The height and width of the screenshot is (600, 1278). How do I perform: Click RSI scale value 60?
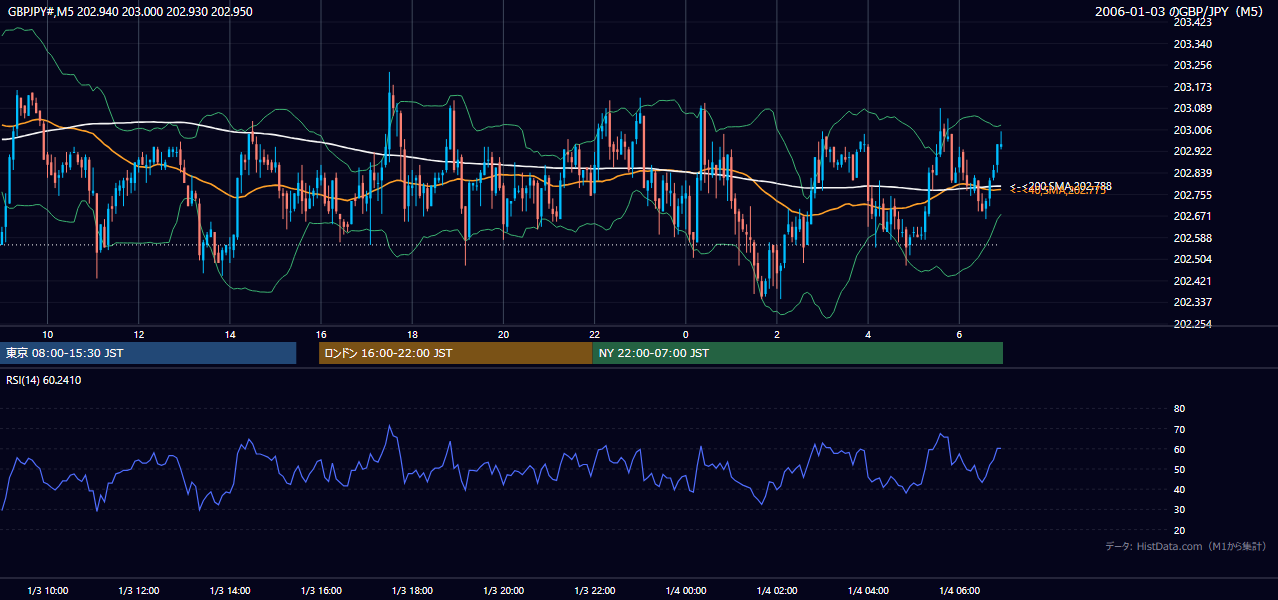[x=1179, y=449]
